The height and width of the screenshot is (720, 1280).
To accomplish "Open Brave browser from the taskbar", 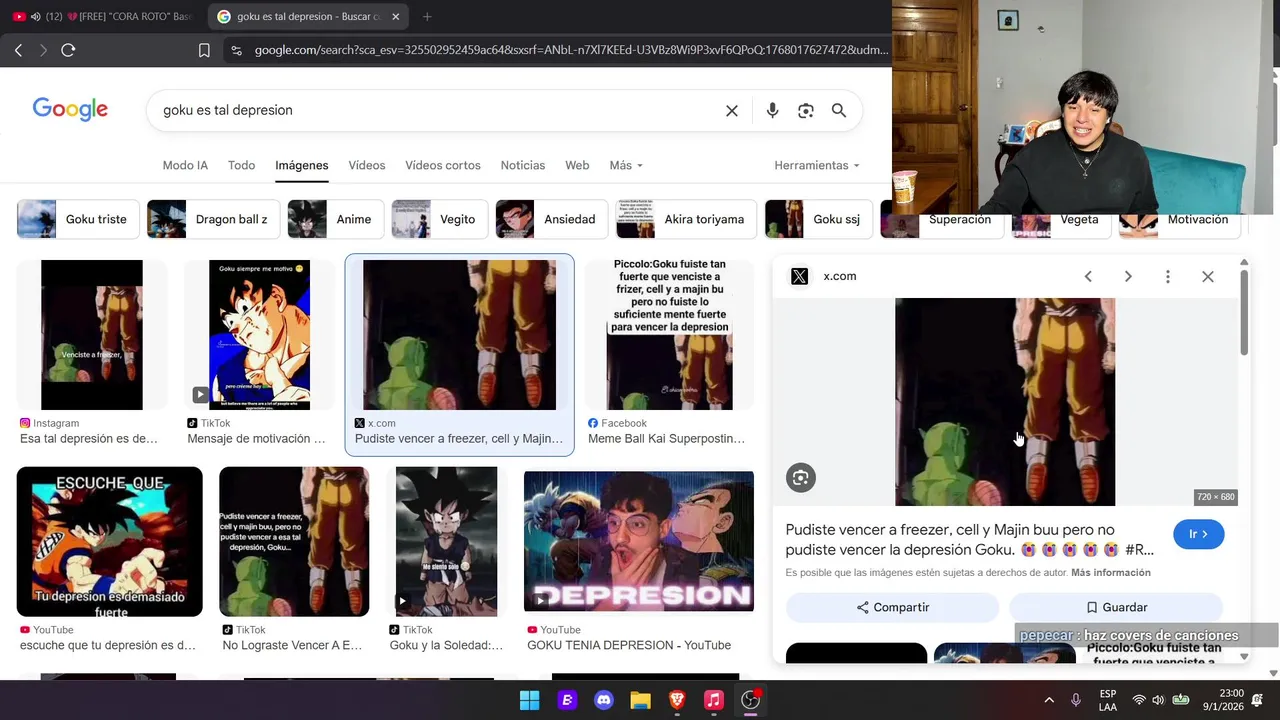I will pyautogui.click(x=677, y=700).
